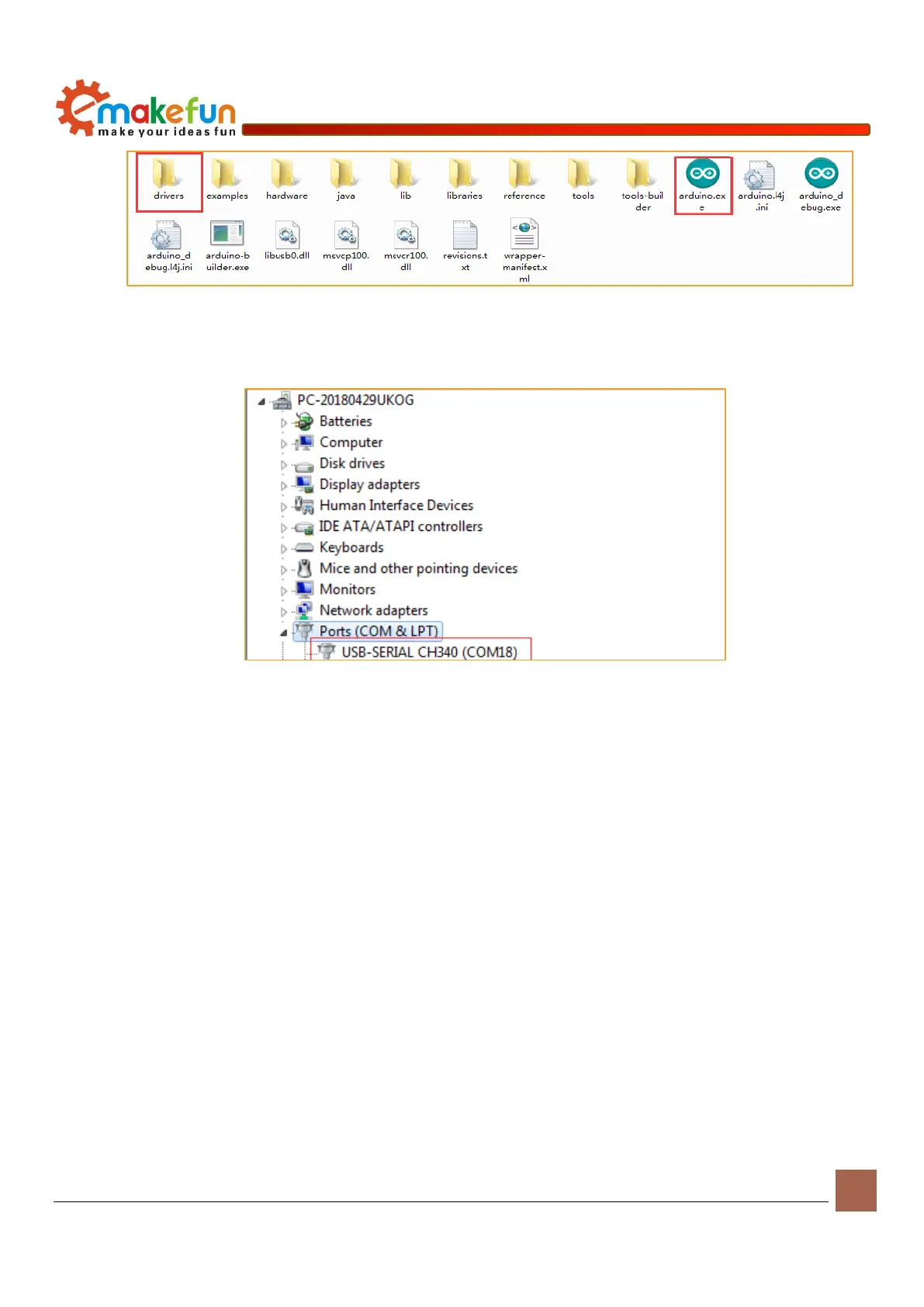The image size is (924, 1307).
Task: Click the USB-SERIAL CH340 port icon
Action: pos(327,652)
